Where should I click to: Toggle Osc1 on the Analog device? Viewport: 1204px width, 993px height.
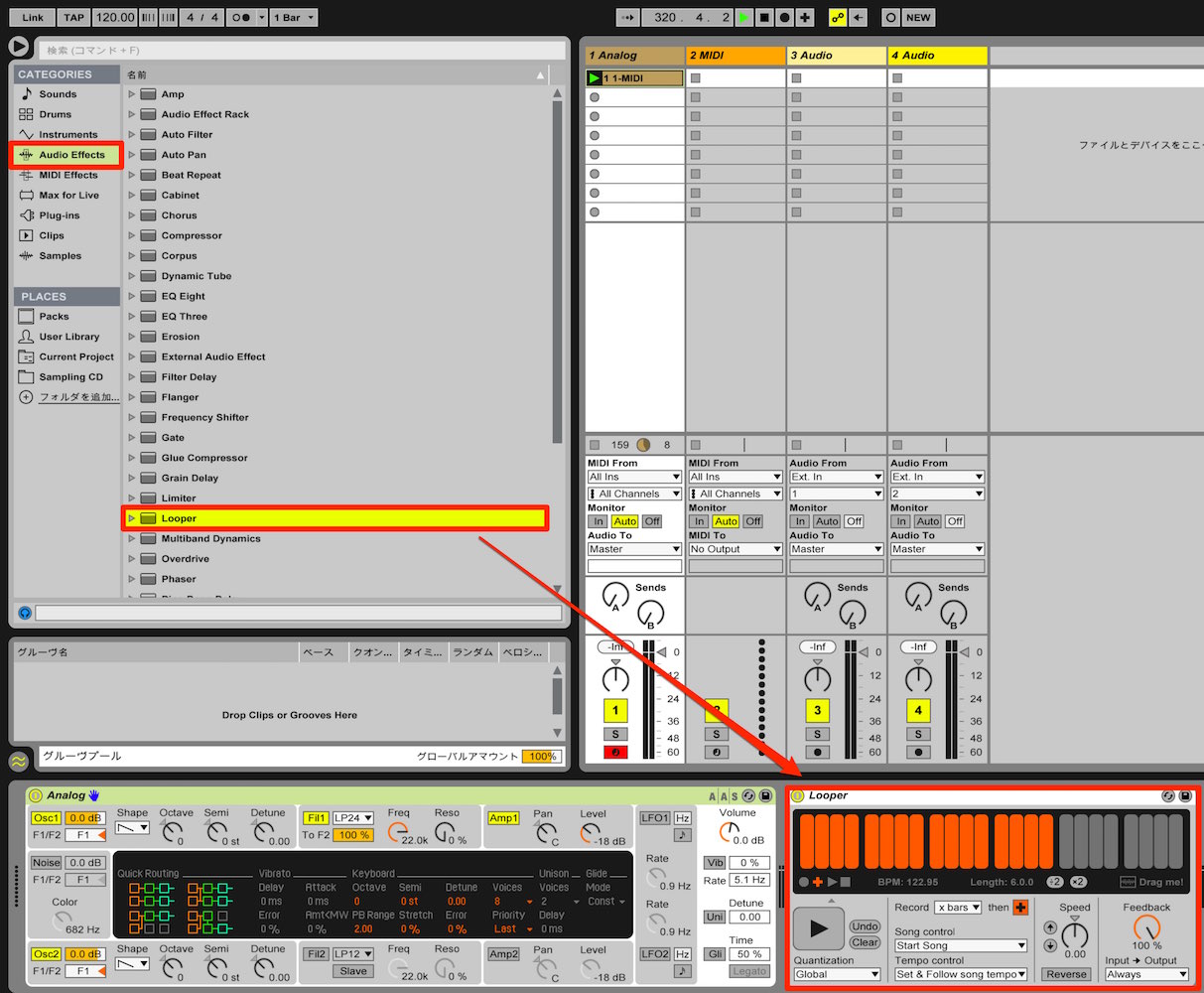[x=46, y=818]
